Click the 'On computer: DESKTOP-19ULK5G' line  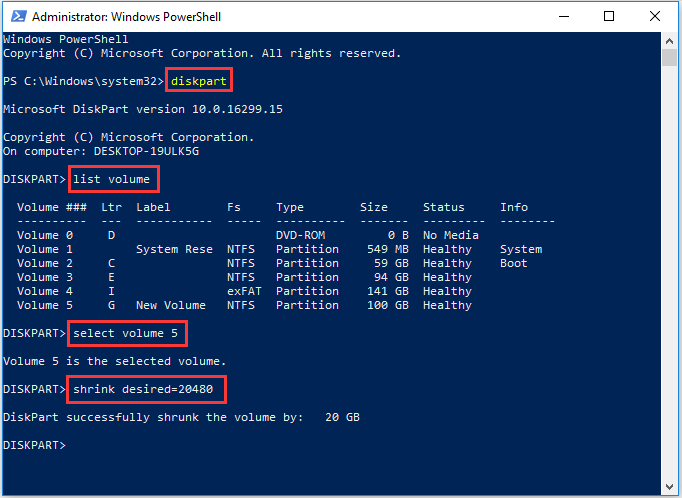pos(101,151)
